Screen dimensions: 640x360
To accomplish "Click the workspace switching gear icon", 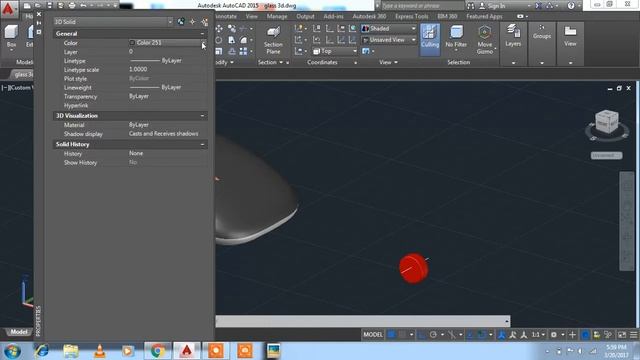I will point(554,335).
